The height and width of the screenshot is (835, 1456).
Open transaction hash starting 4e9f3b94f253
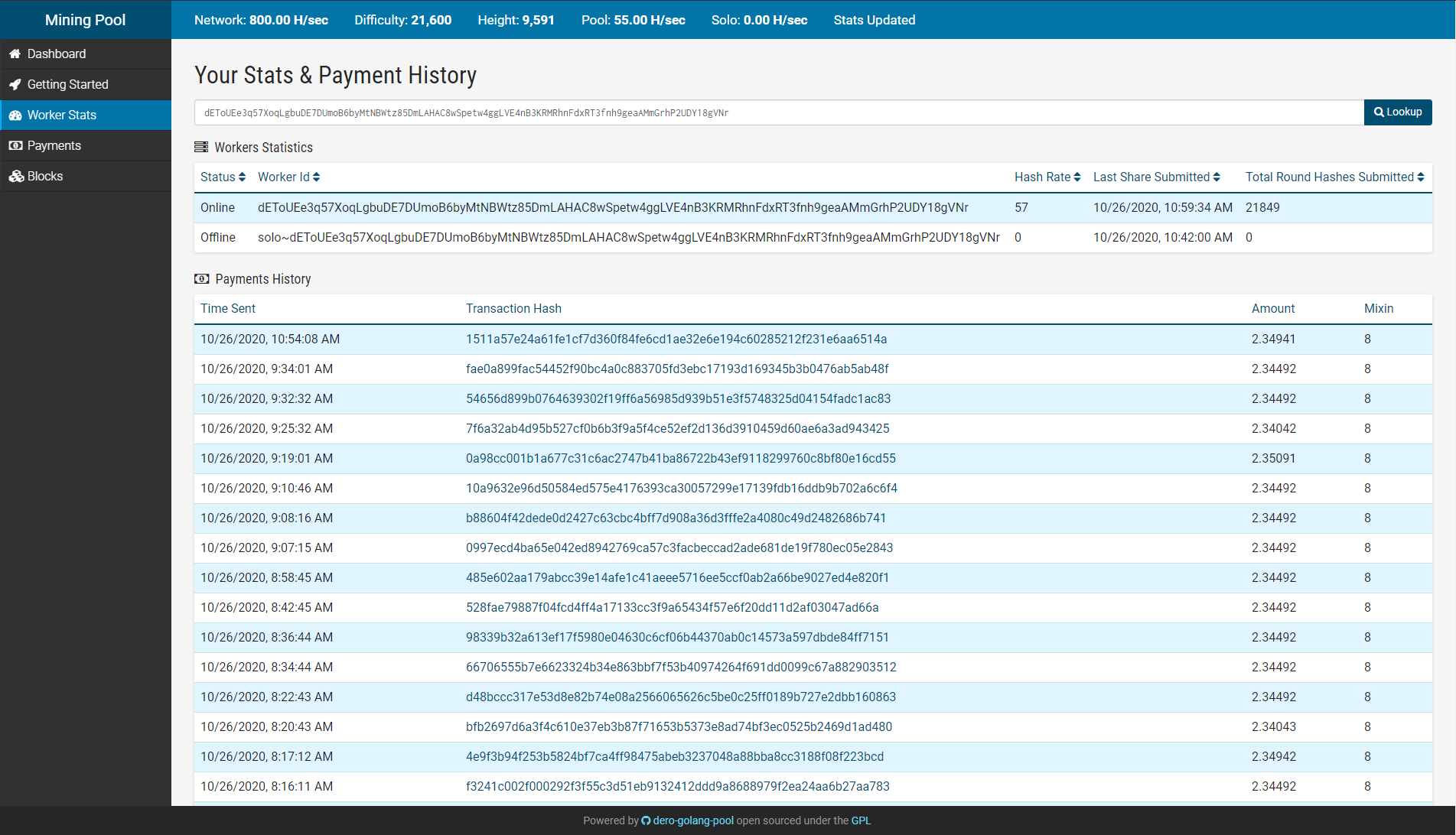tap(675, 756)
